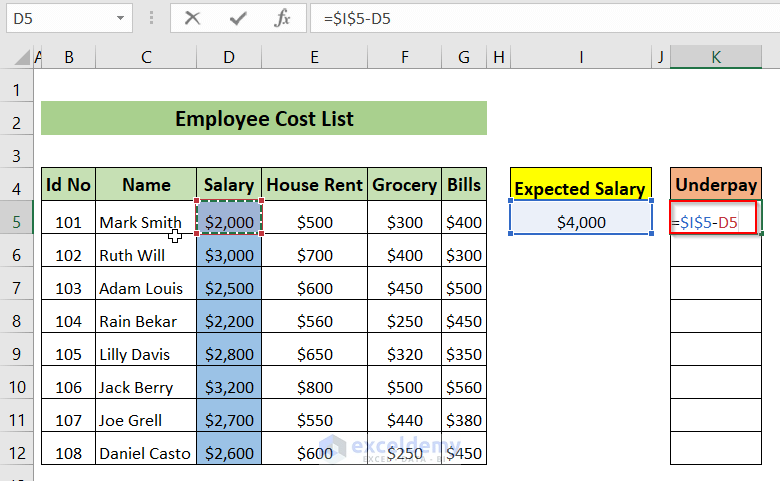This screenshot has height=481, width=780.
Task: Click the formula bar options dots
Action: tap(152, 18)
